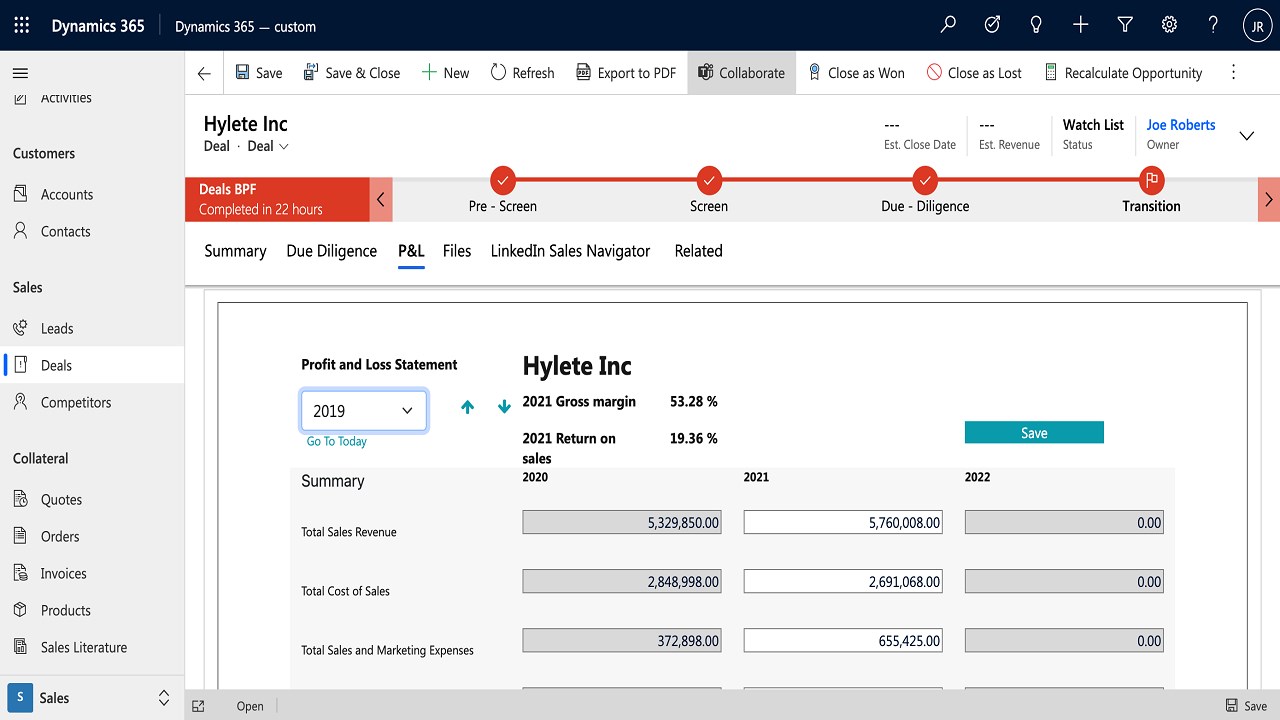Open the Files tab

coord(457,251)
